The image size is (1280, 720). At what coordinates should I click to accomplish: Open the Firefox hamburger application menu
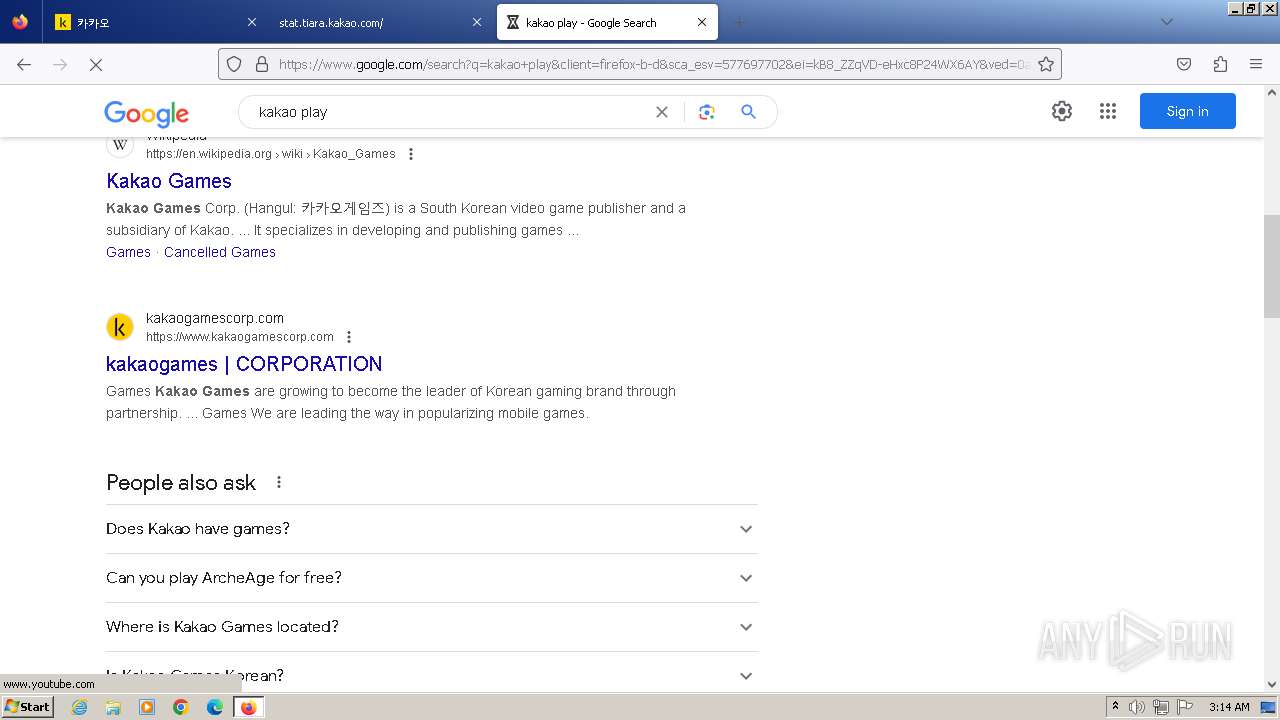pyautogui.click(x=1256, y=64)
